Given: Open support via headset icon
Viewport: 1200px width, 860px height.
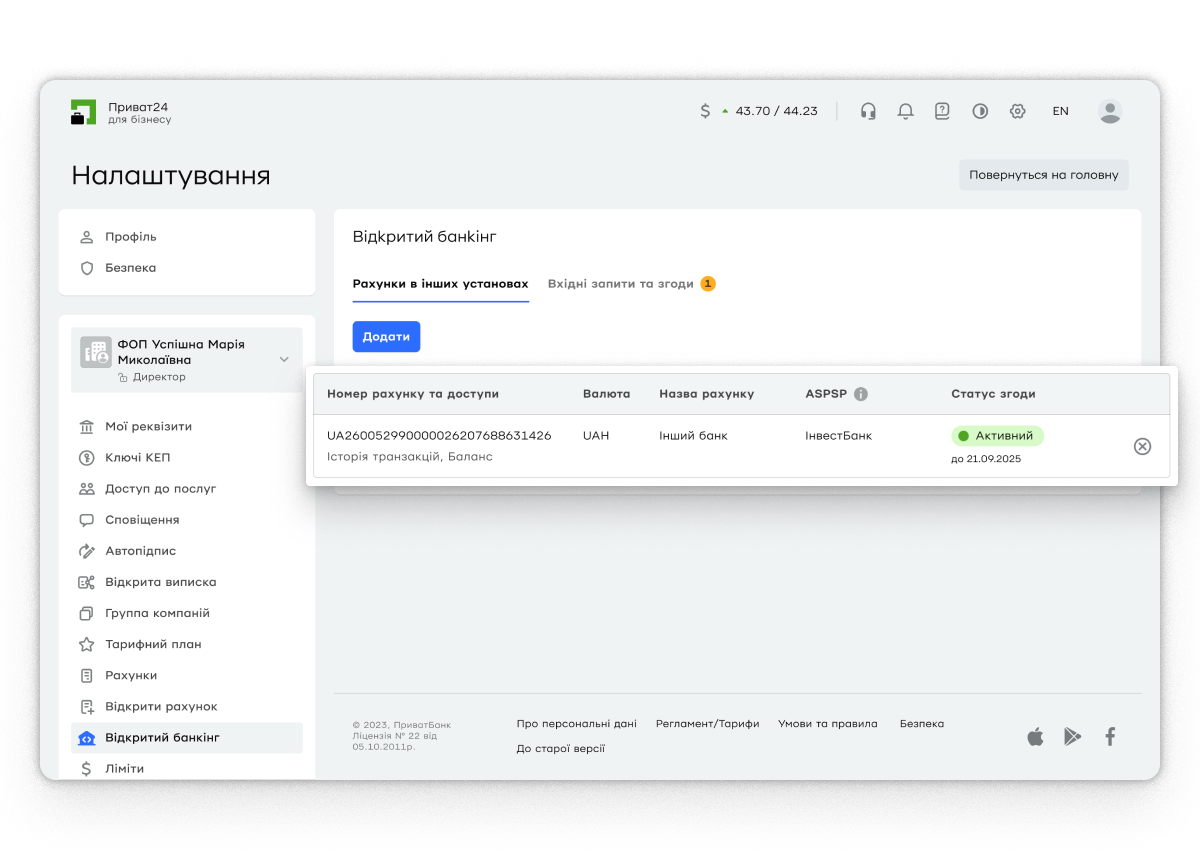Looking at the screenshot, I should click(x=868, y=111).
